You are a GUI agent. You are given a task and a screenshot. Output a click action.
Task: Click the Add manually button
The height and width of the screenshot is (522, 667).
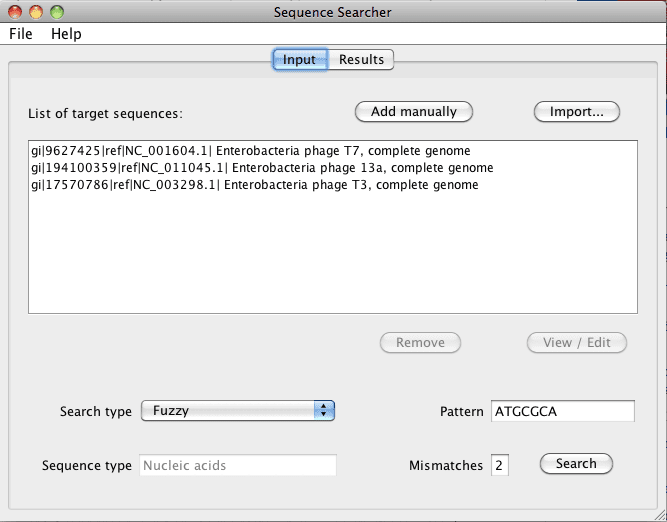(413, 112)
